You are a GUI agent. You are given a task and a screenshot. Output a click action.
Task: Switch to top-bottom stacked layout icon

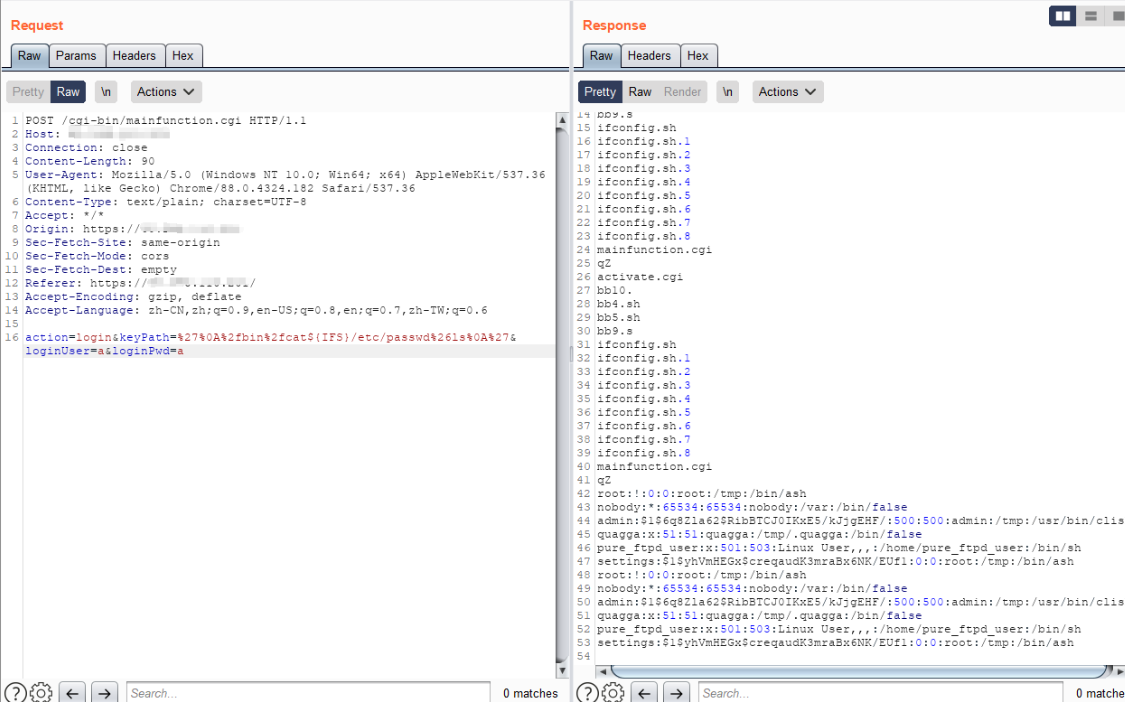pyautogui.click(x=1091, y=16)
